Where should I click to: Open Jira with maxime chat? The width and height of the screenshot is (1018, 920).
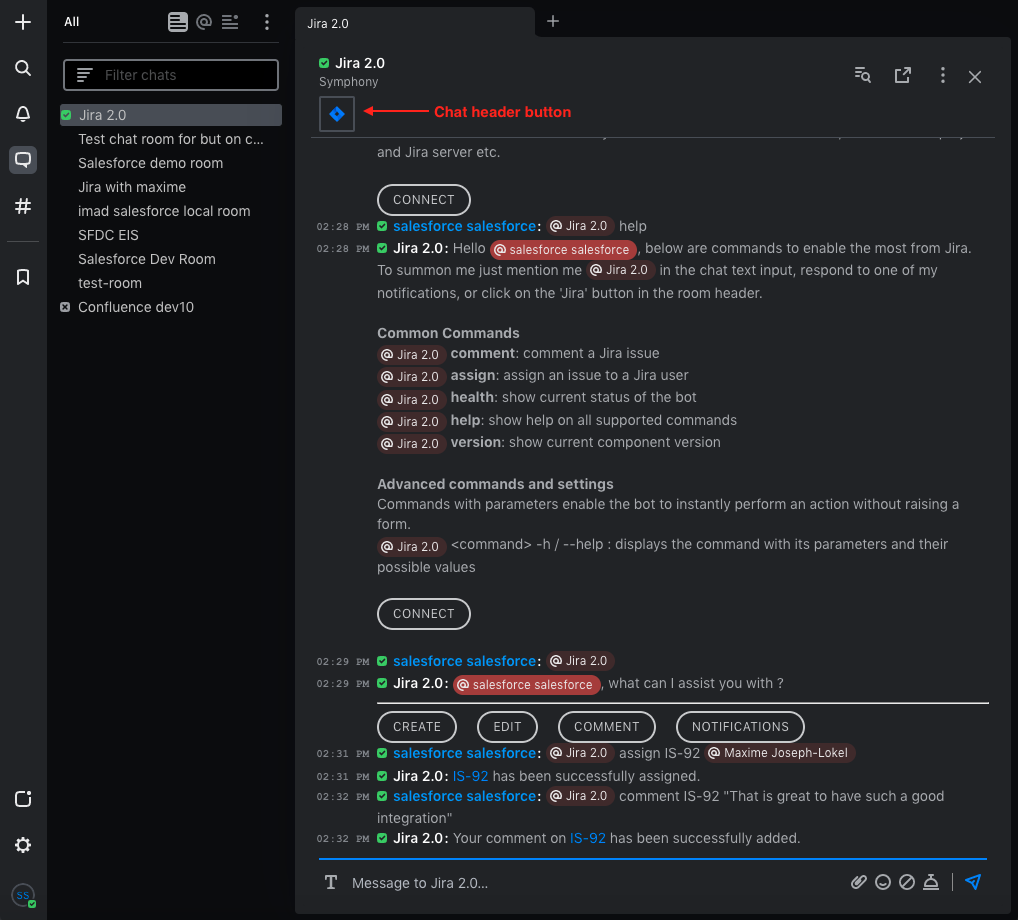click(x=171, y=187)
